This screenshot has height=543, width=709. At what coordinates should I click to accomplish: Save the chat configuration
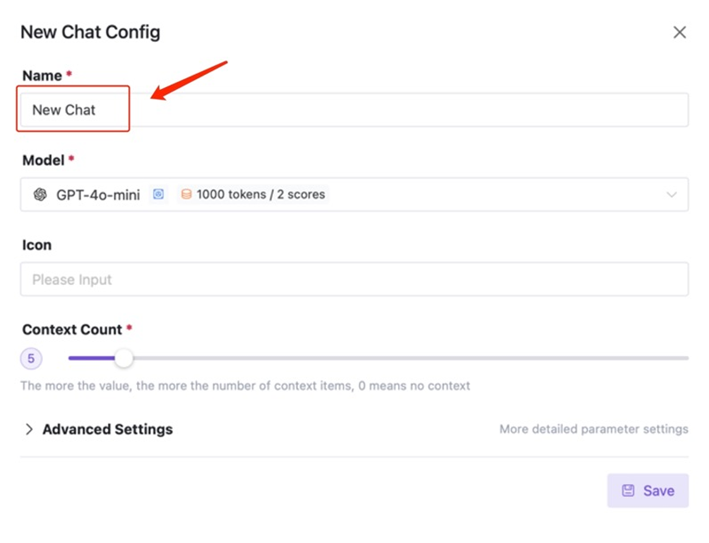648,491
